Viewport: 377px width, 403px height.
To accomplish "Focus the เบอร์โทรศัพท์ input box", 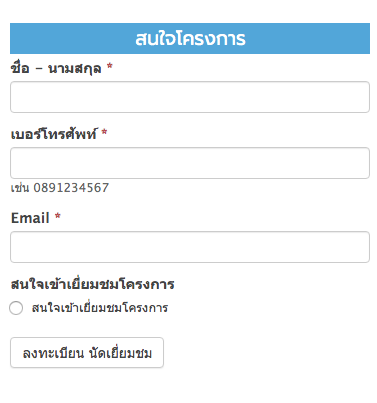I will pyautogui.click(x=190, y=163).
